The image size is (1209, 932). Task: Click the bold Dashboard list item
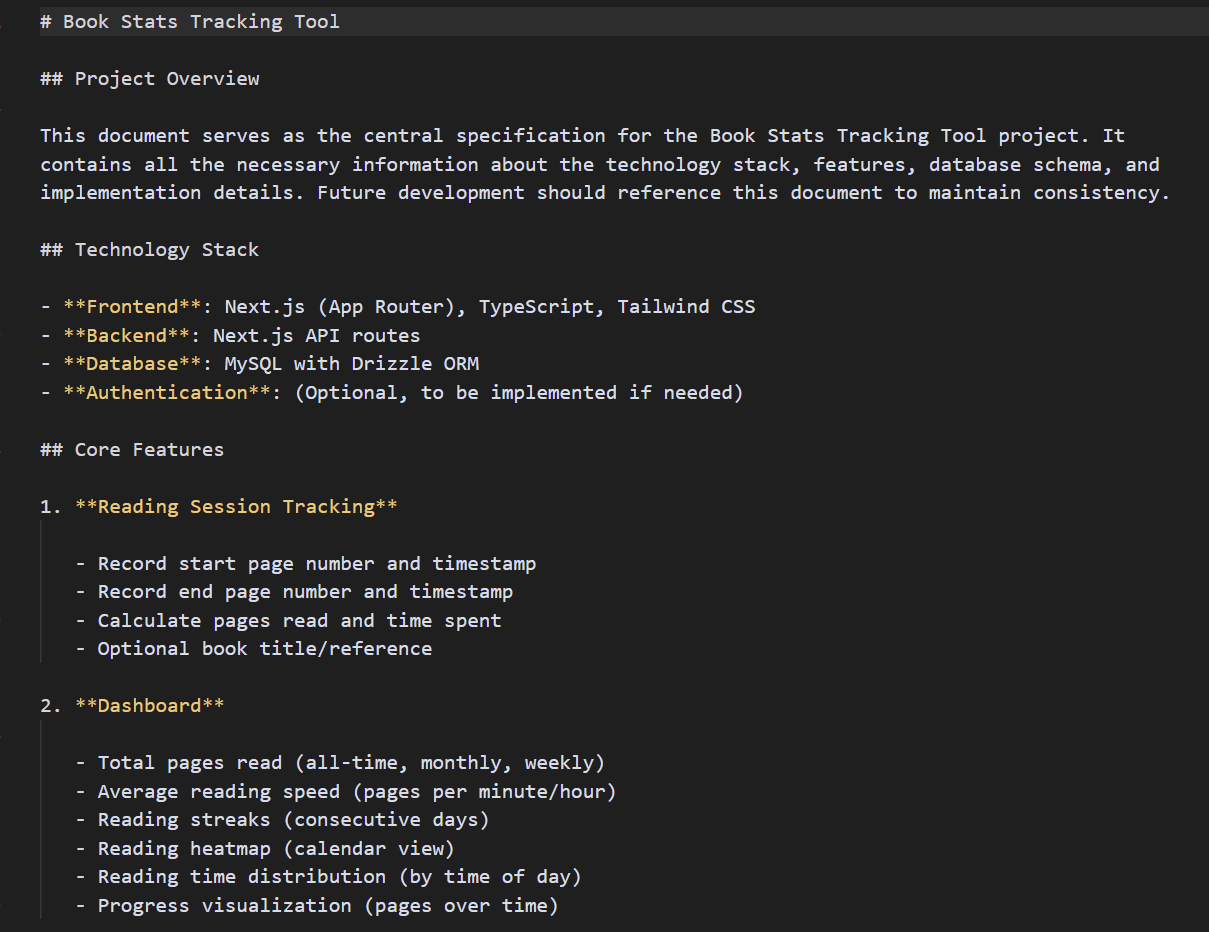(x=149, y=705)
